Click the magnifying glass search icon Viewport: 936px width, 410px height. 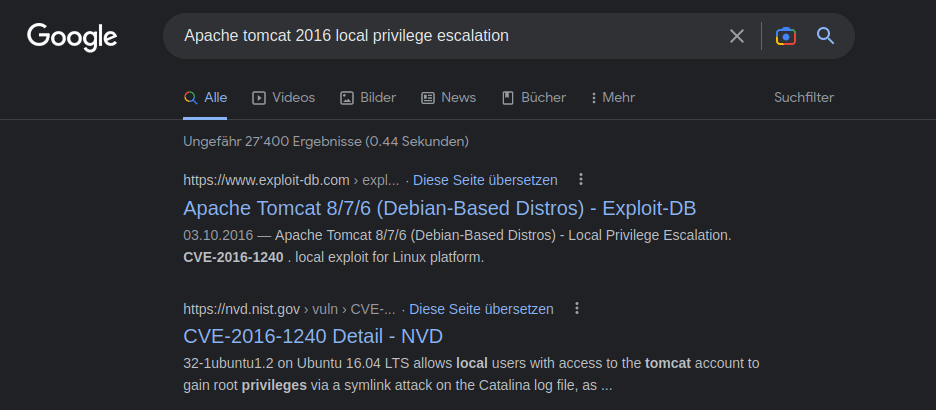point(825,36)
